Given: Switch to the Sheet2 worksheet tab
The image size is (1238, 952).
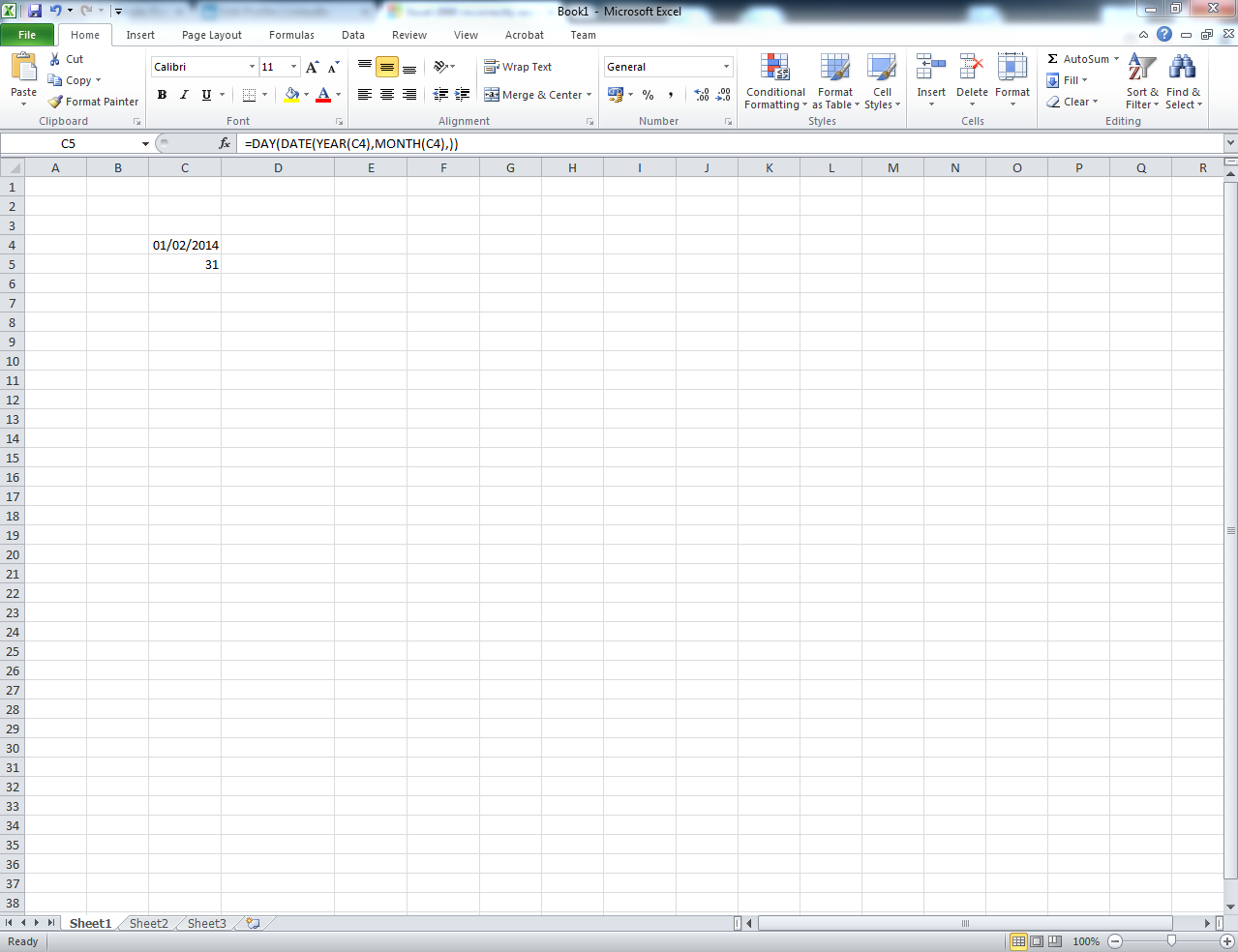Looking at the screenshot, I should 149,923.
